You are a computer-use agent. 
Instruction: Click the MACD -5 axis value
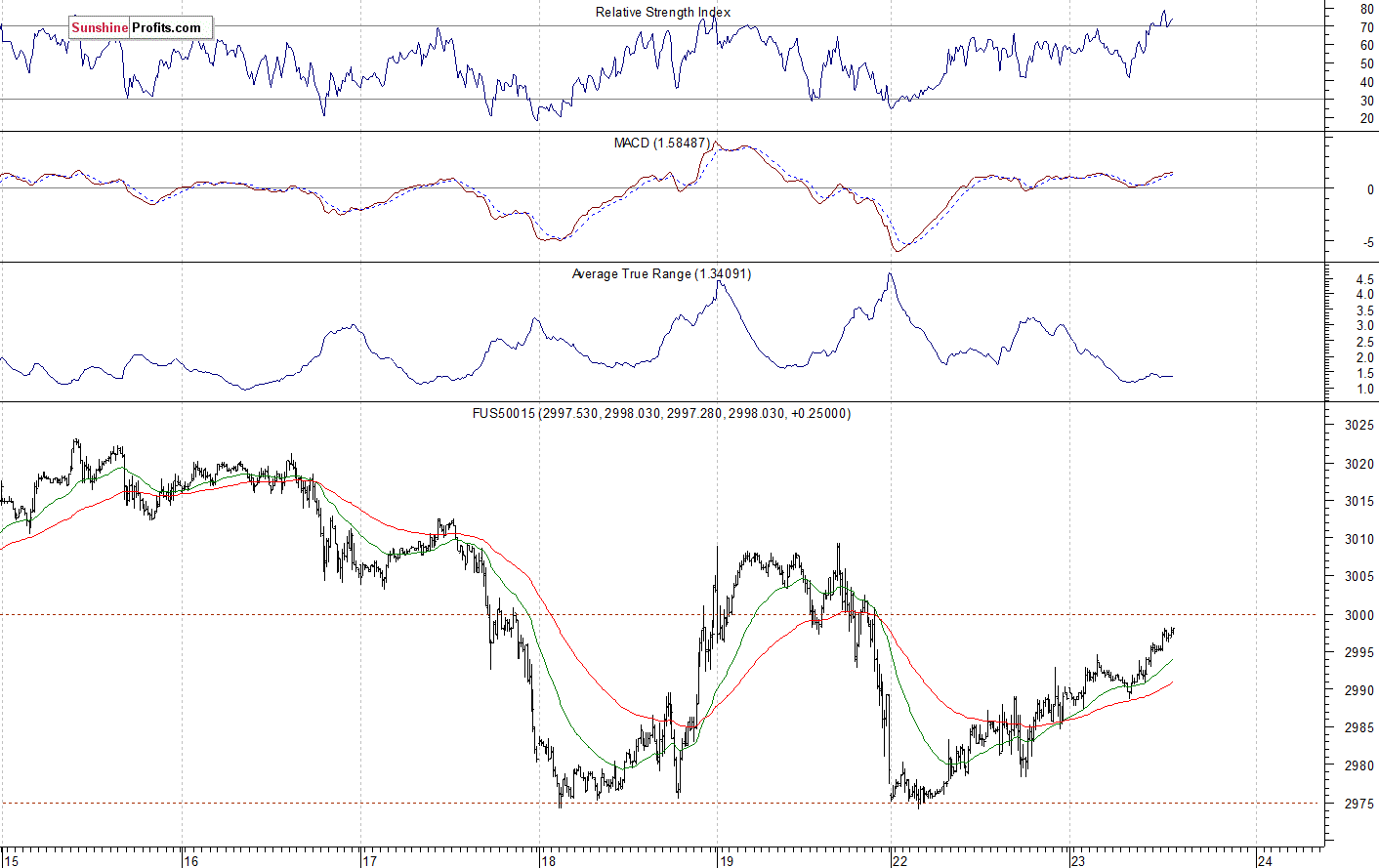point(1368,243)
